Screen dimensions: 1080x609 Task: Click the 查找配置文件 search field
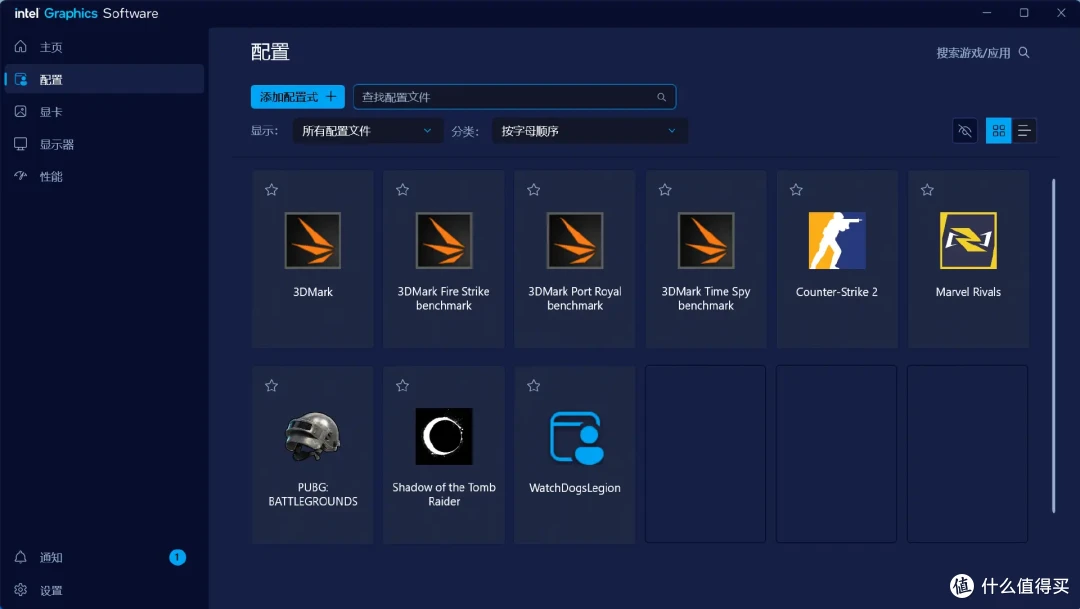(x=515, y=97)
